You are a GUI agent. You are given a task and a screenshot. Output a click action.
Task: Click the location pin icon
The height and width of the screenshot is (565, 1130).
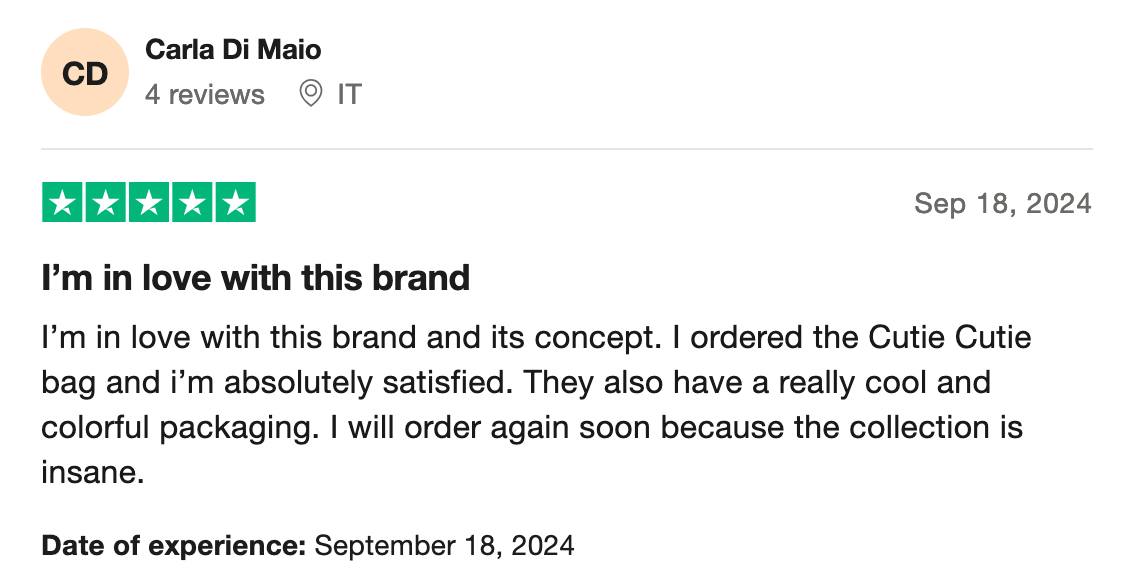point(311,94)
